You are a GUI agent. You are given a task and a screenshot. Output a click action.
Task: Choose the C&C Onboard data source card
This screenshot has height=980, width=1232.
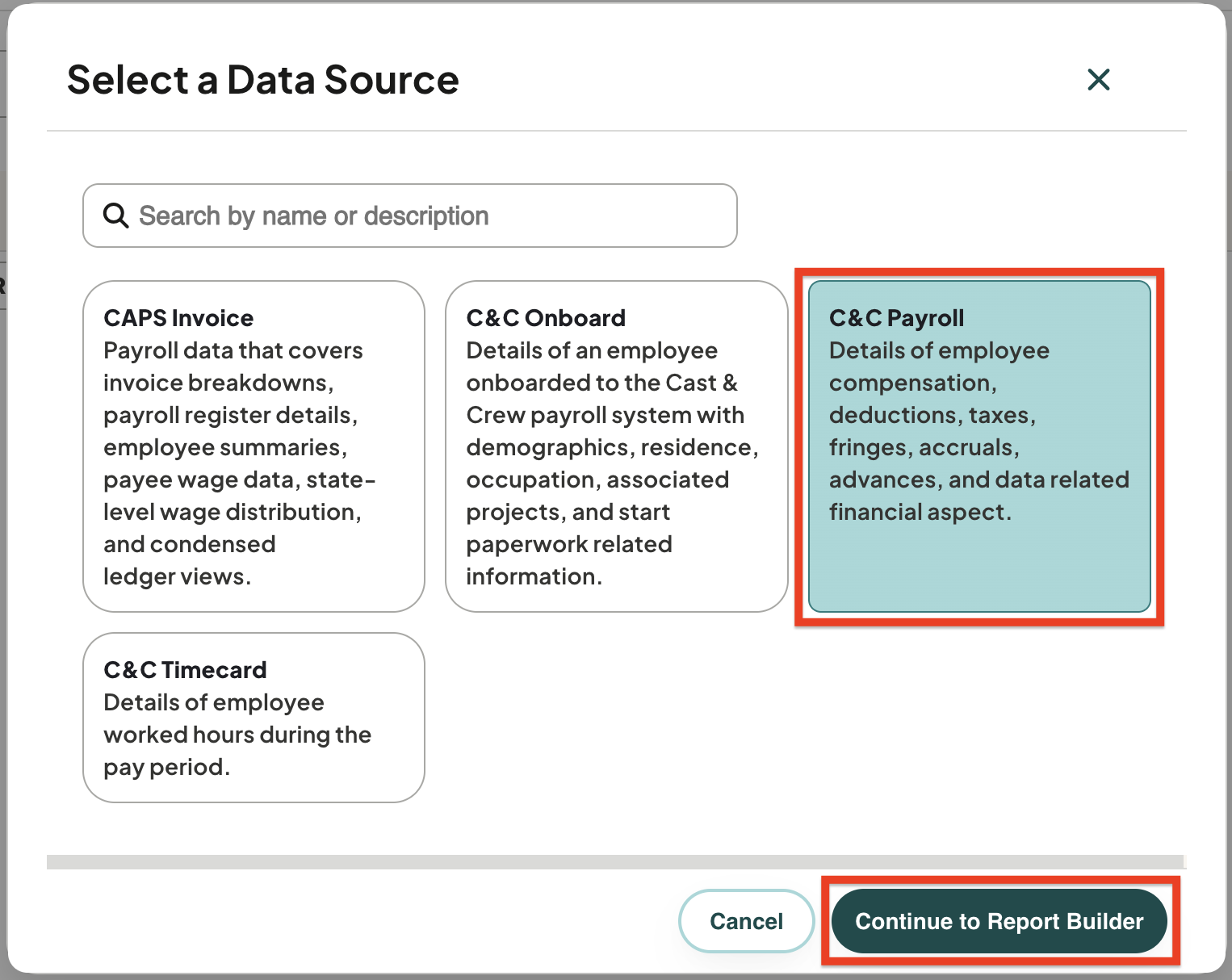pos(616,446)
